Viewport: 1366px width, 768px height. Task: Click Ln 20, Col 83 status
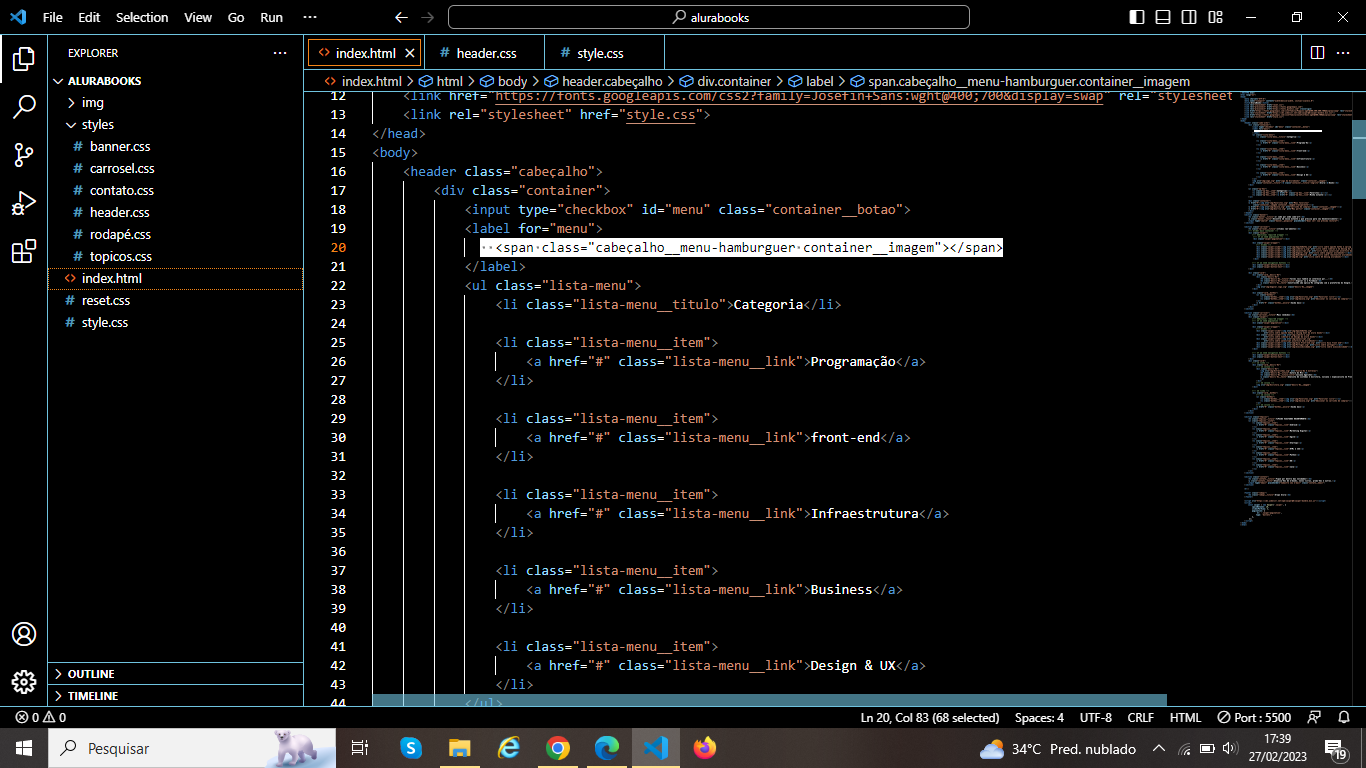coord(930,718)
